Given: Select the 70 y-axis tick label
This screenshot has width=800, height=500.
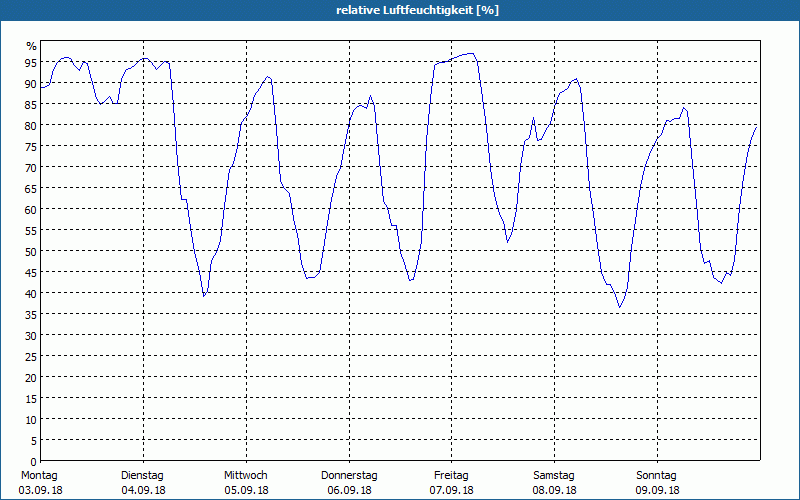Looking at the screenshot, I should [31, 167].
